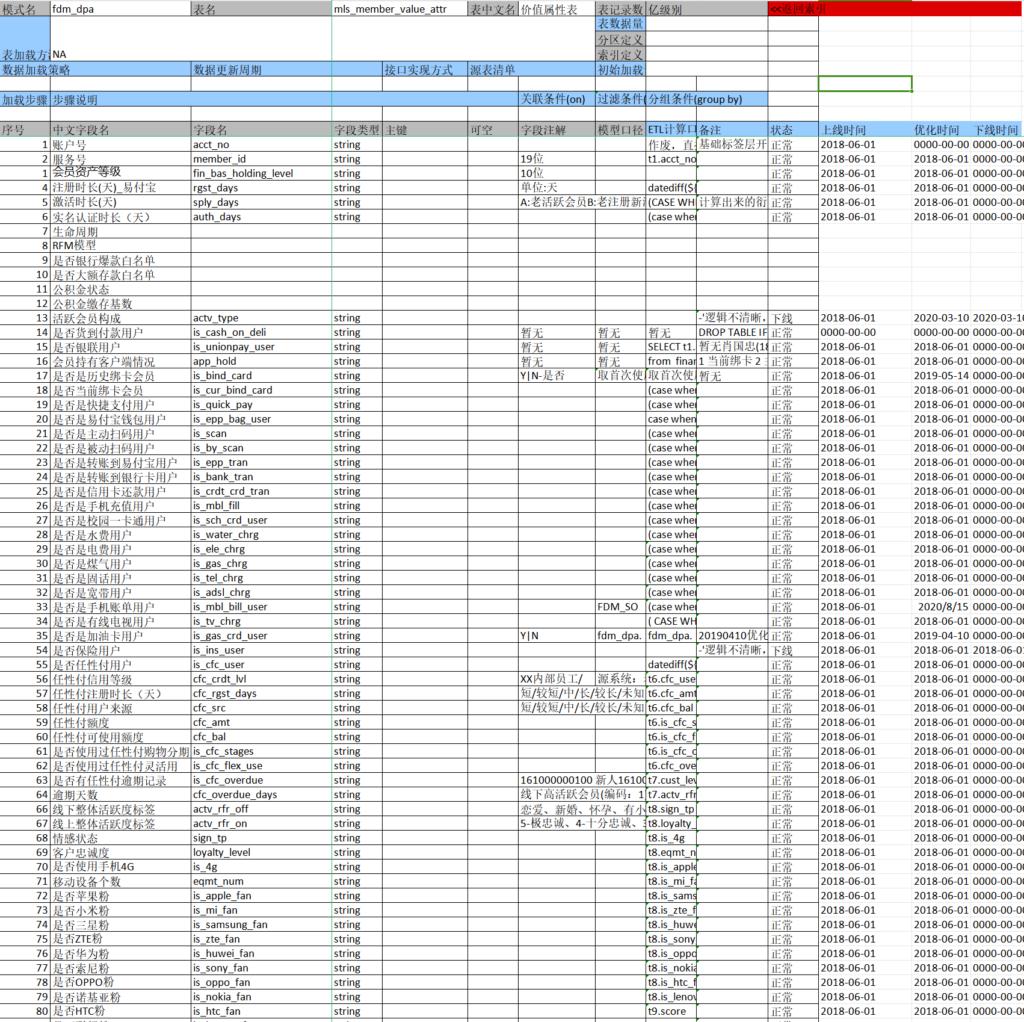
Task: Select the is_gas_crd_user cell
Action: click(x=262, y=635)
